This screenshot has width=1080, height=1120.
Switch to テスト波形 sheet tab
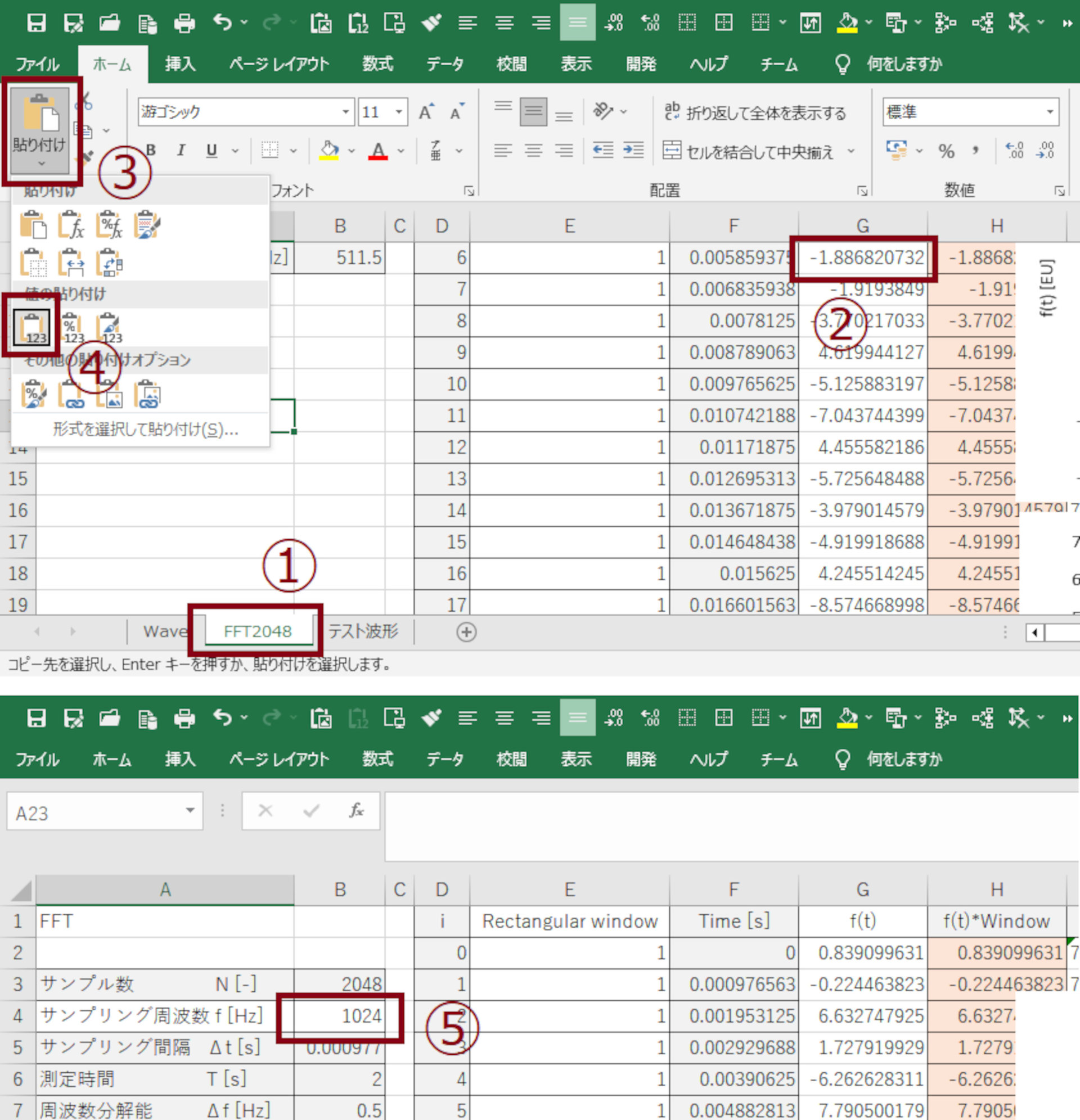363,631
